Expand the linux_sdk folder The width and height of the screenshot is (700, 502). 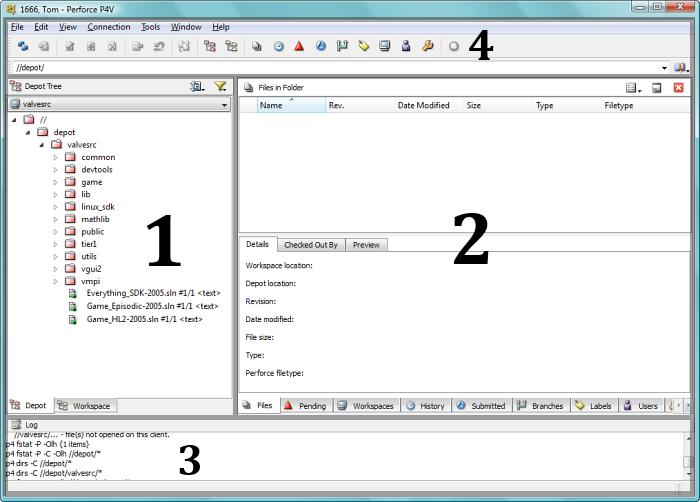point(55,207)
